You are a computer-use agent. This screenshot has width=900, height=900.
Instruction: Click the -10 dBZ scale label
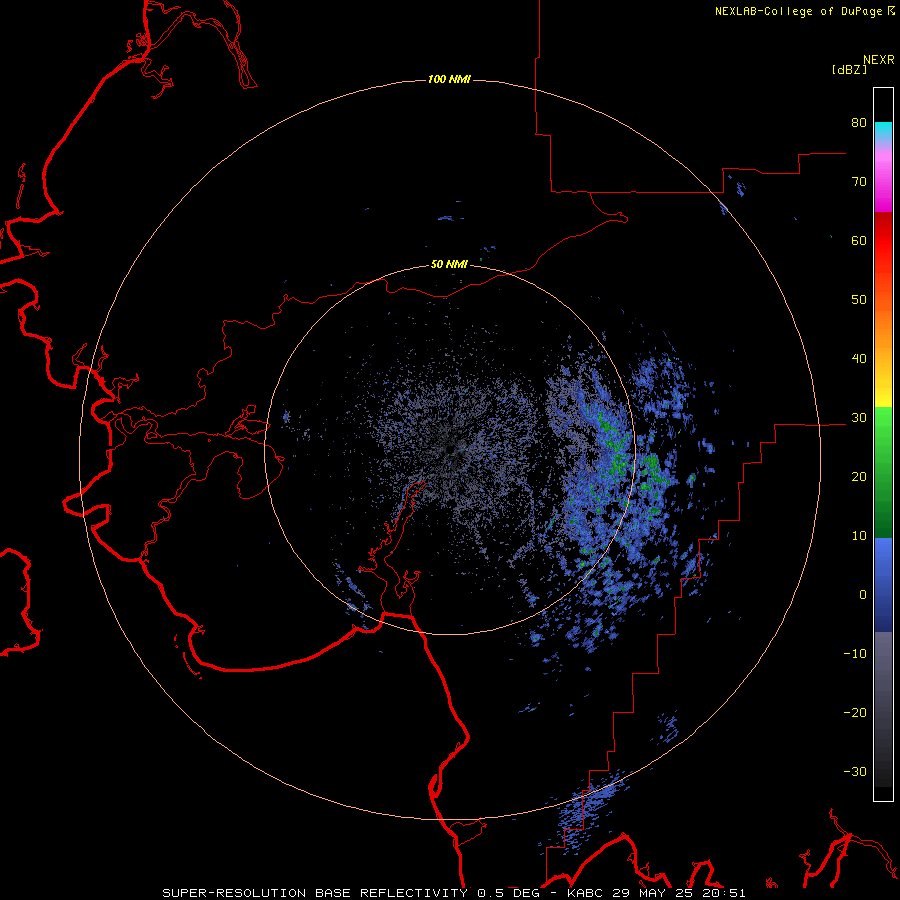[x=855, y=654]
